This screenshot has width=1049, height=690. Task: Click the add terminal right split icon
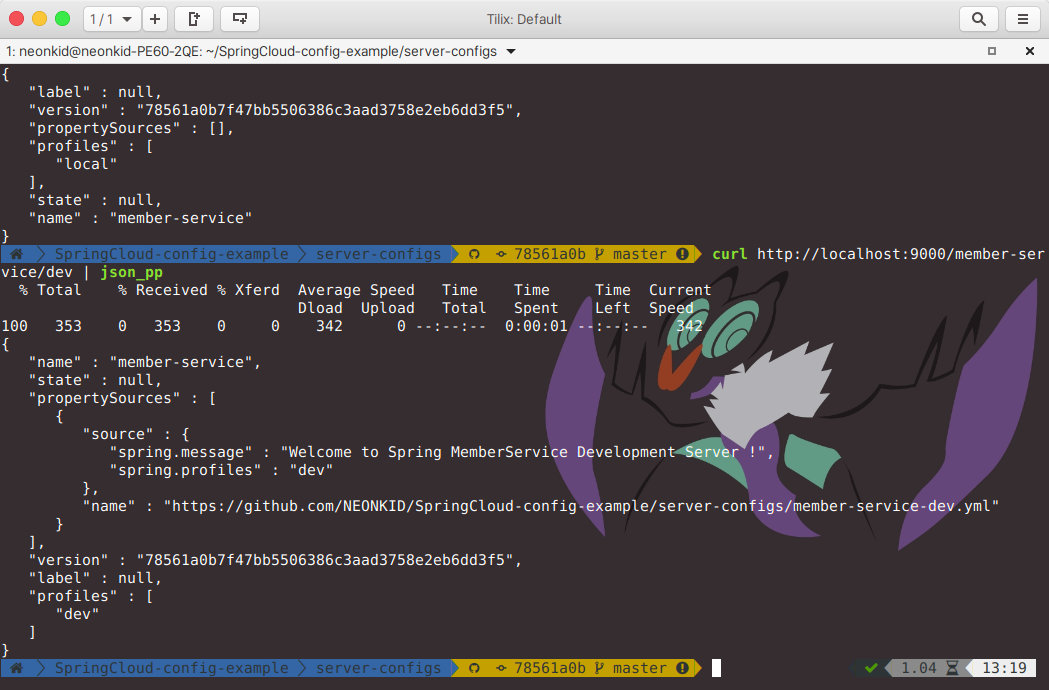pyautogui.click(x=194, y=19)
